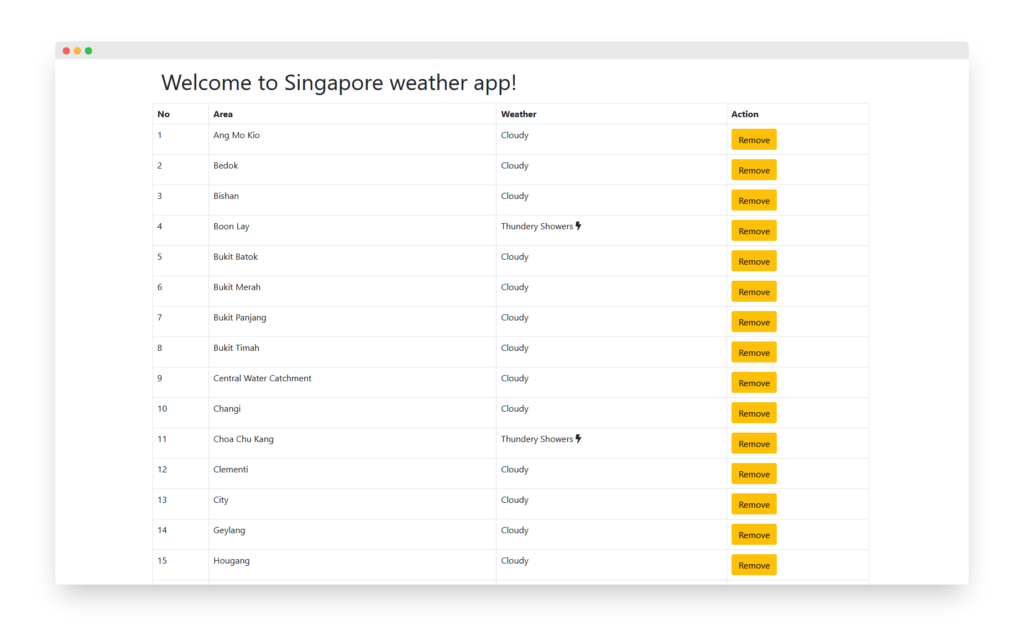Remove the Choa Chu Kang row
Viewport: 1024px width, 626px height.
[x=754, y=443]
